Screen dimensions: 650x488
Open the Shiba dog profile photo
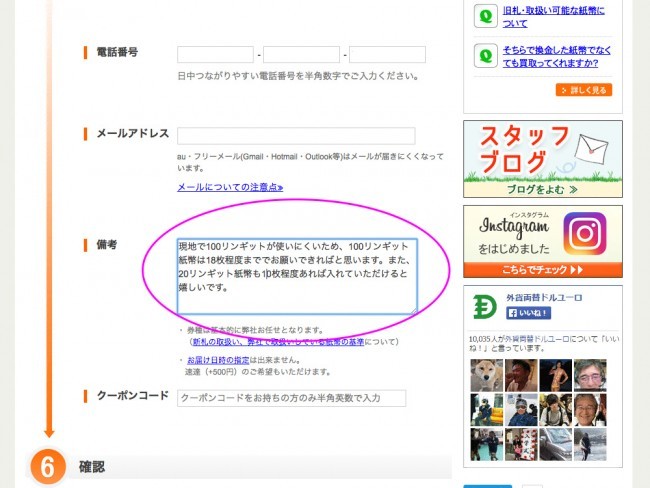pos(487,375)
